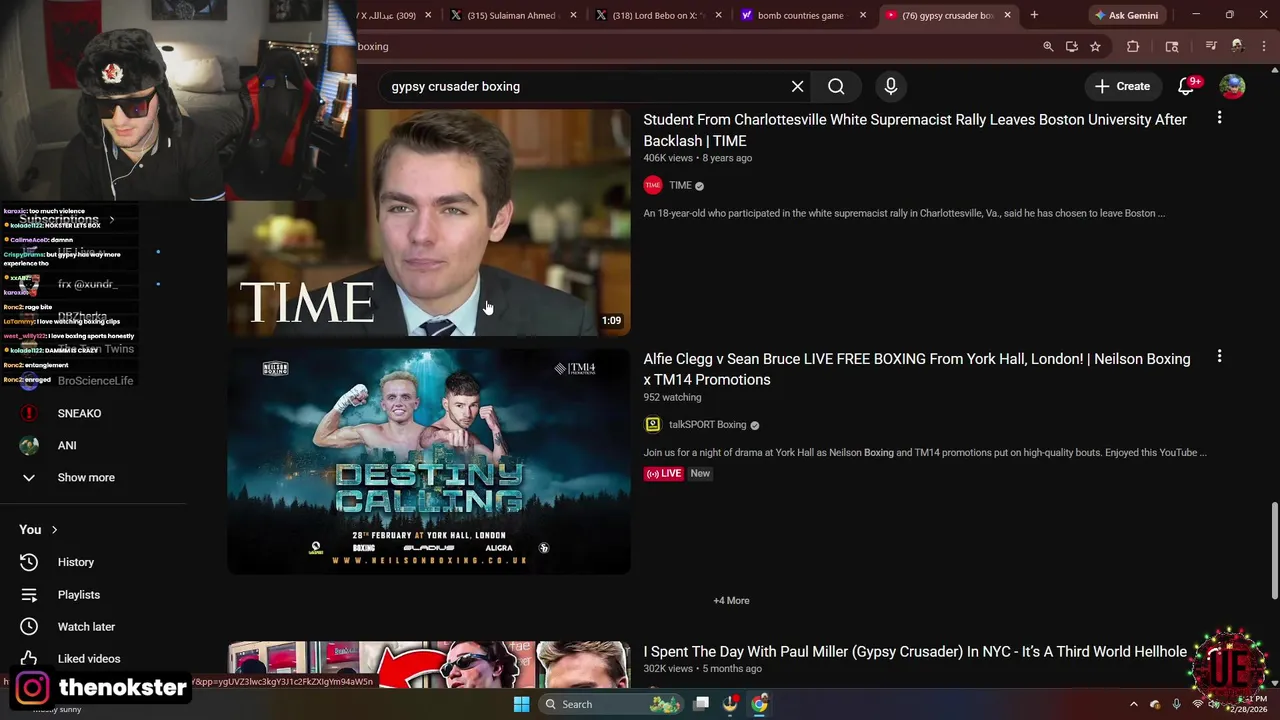The width and height of the screenshot is (1280, 720).
Task: Click the LIVE badge on Alfie Clegg result
Action: coord(664,473)
